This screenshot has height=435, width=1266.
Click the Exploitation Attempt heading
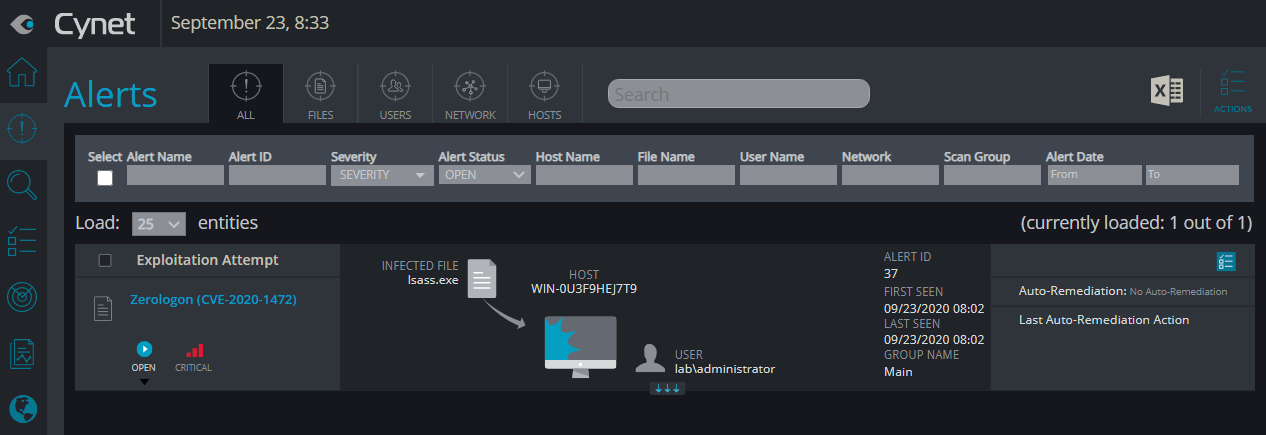208,260
